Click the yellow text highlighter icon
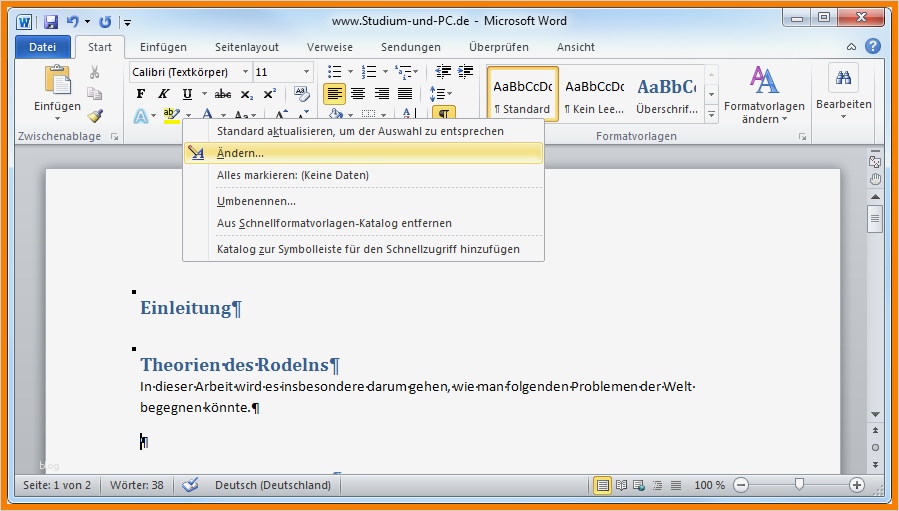Image resolution: width=899 pixels, height=511 pixels. (171, 115)
